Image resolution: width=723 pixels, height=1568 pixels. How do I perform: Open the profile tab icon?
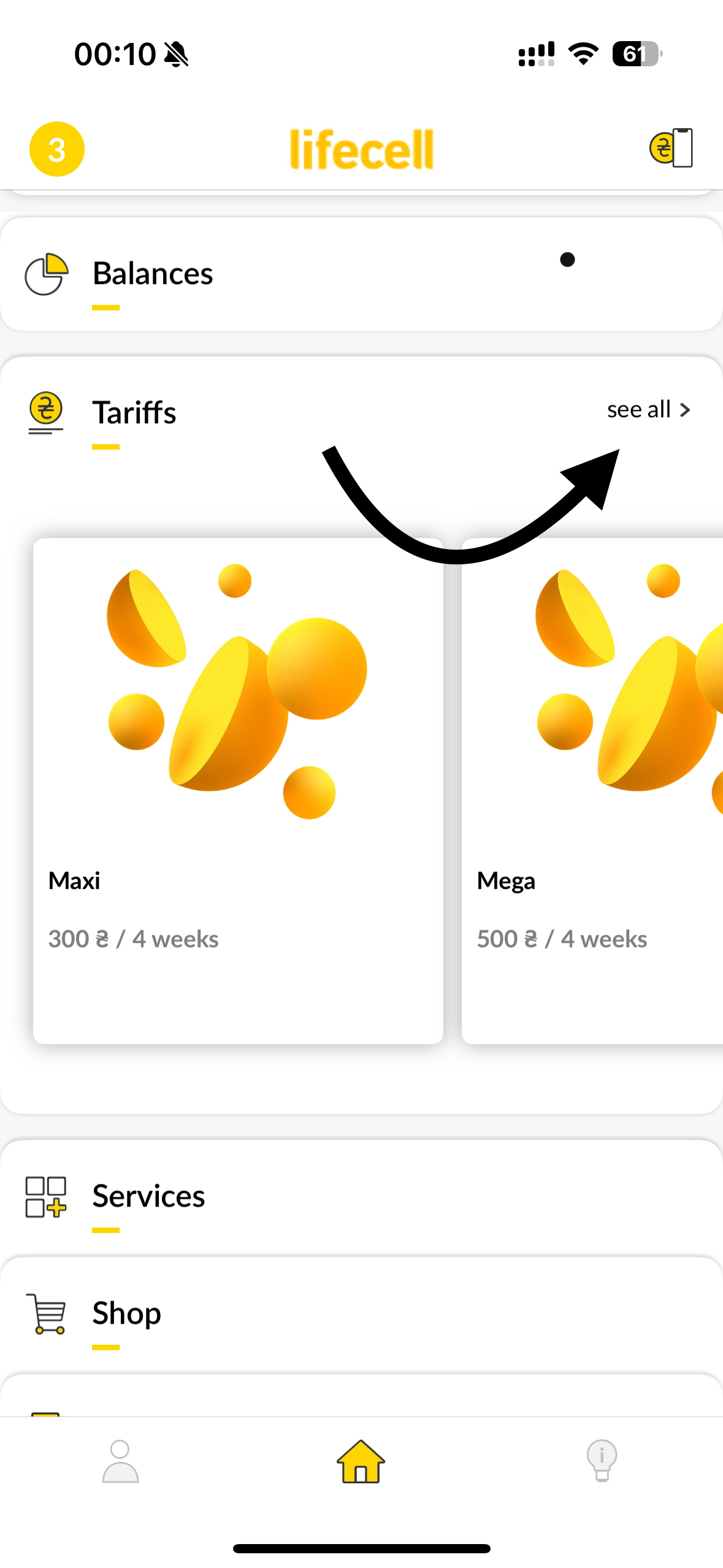click(x=120, y=1461)
